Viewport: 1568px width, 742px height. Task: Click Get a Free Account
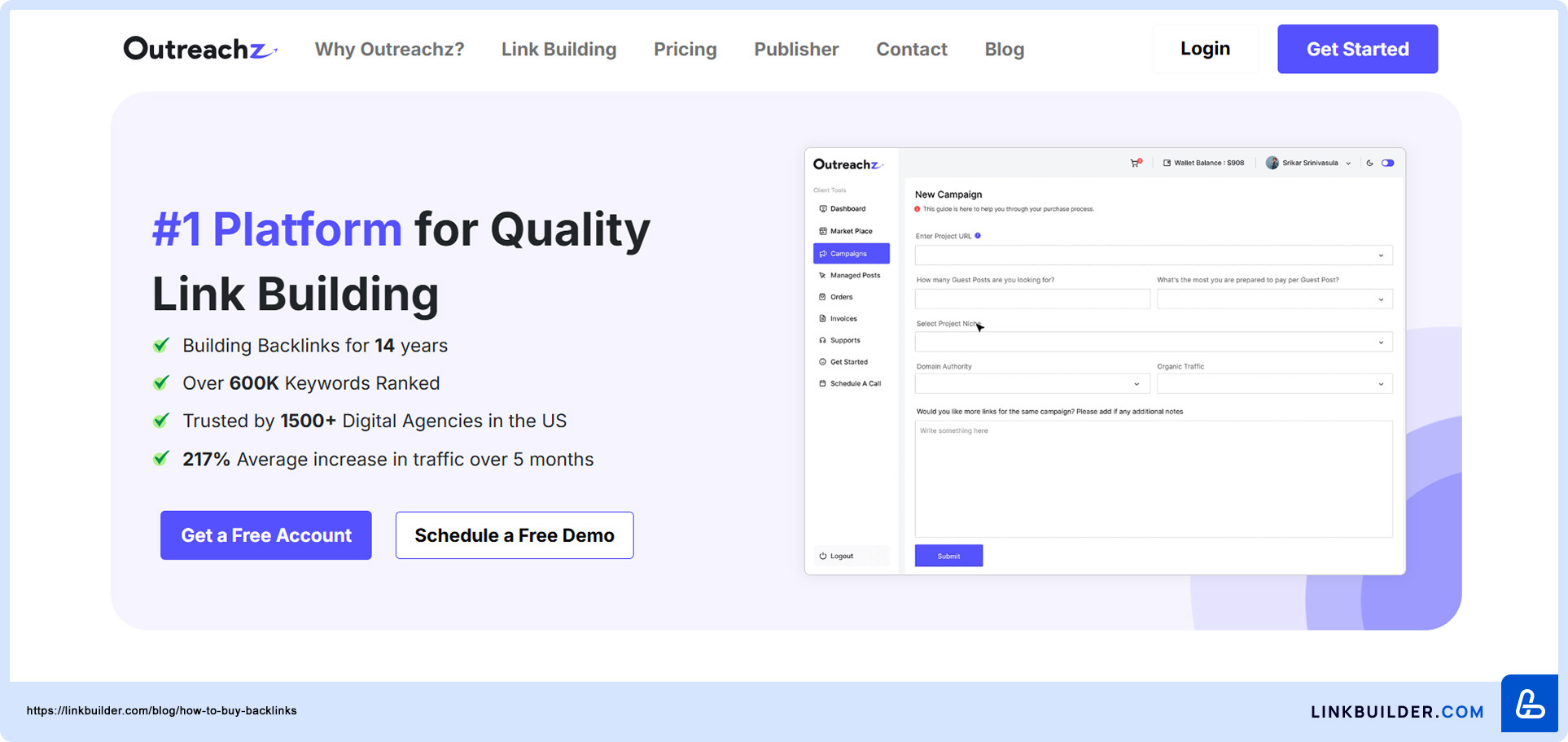click(x=266, y=535)
